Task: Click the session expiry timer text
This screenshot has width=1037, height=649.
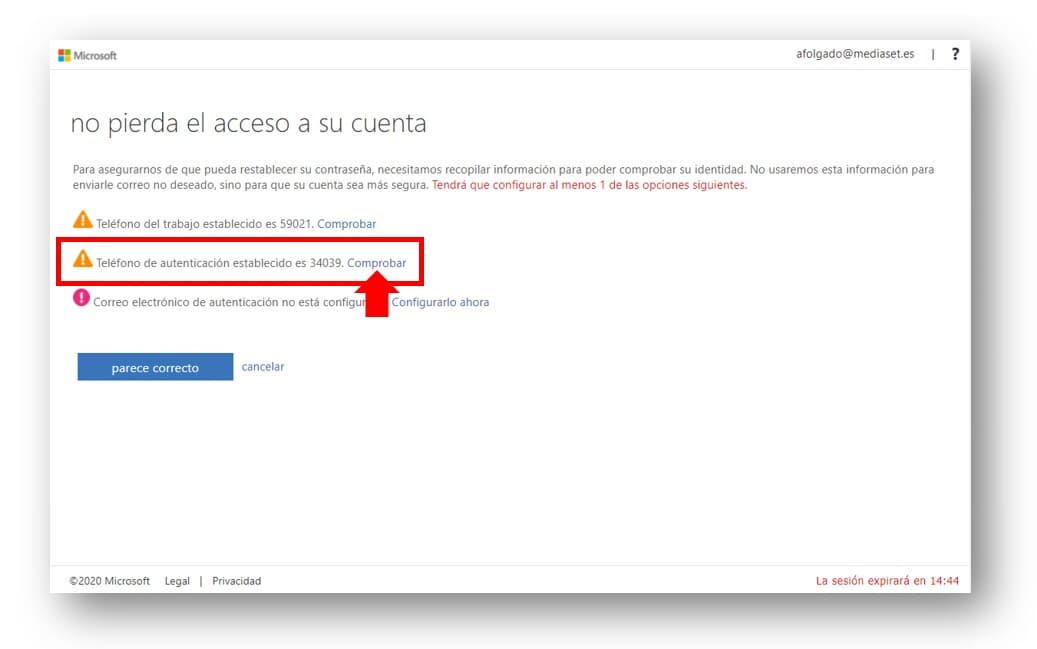Action: (x=887, y=581)
